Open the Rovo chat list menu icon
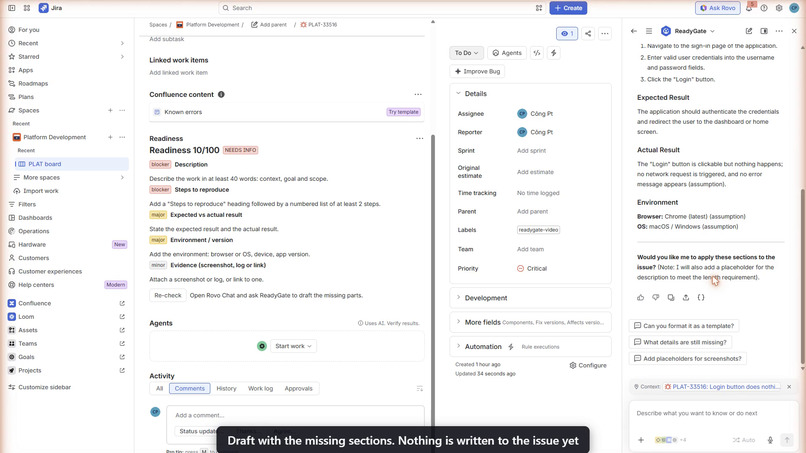This screenshot has width=806, height=453. pyautogui.click(x=649, y=31)
